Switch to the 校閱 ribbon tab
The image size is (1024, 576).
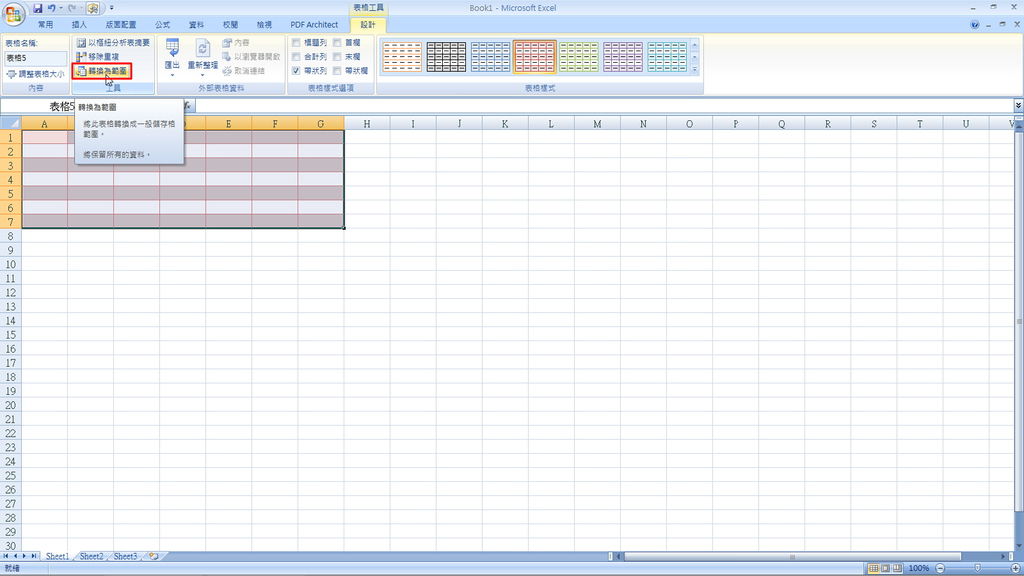tap(231, 25)
